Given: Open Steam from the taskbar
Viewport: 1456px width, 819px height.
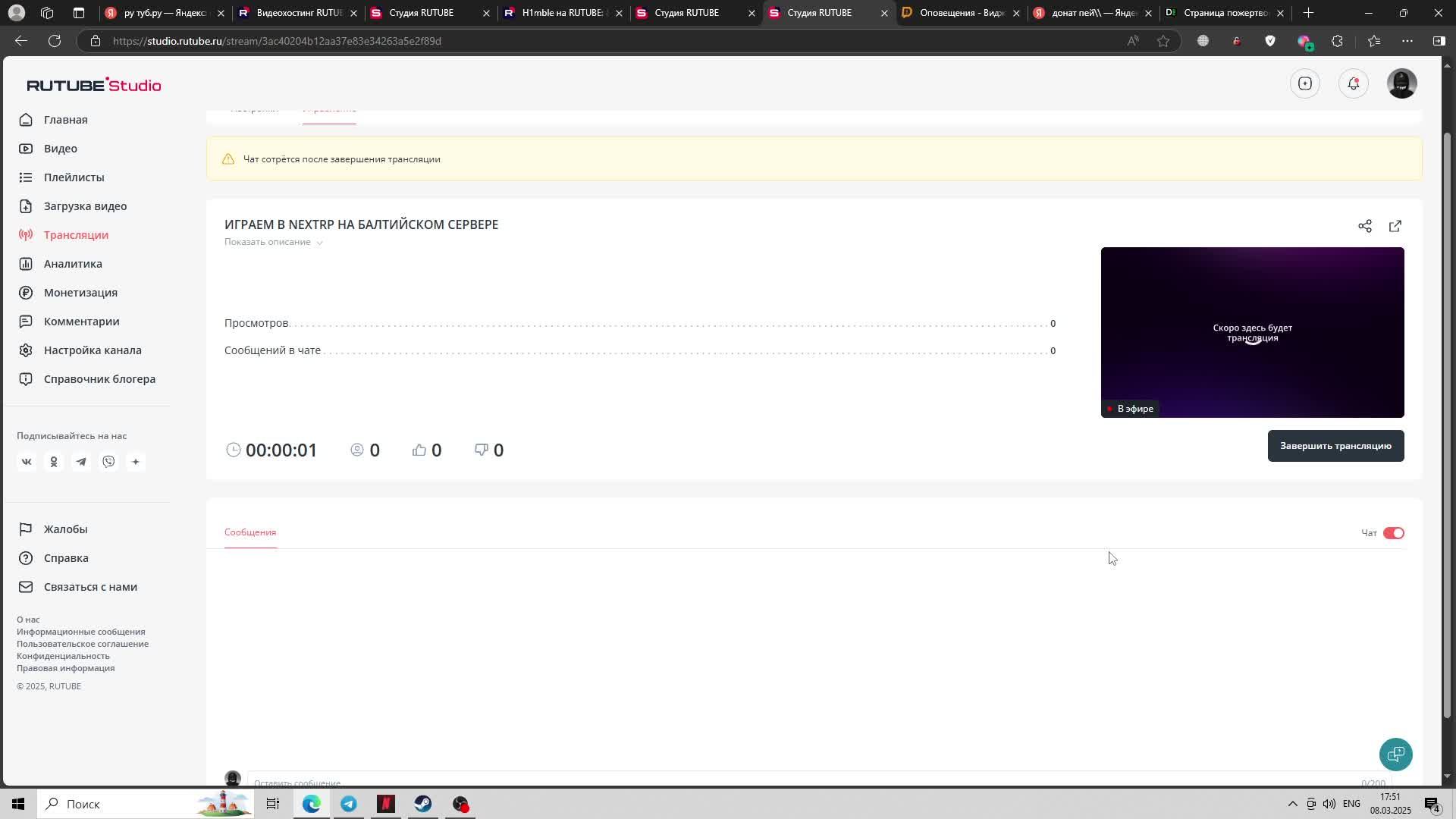Looking at the screenshot, I should 423,804.
